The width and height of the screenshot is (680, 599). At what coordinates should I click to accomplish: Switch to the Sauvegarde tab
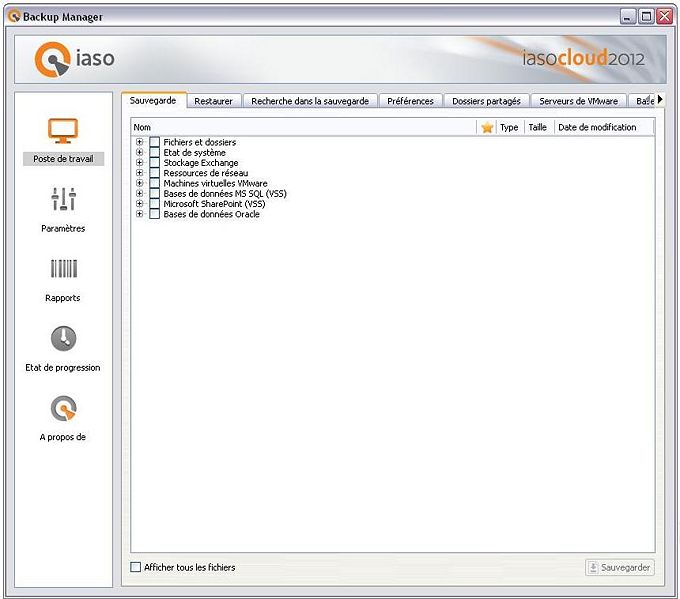(153, 100)
